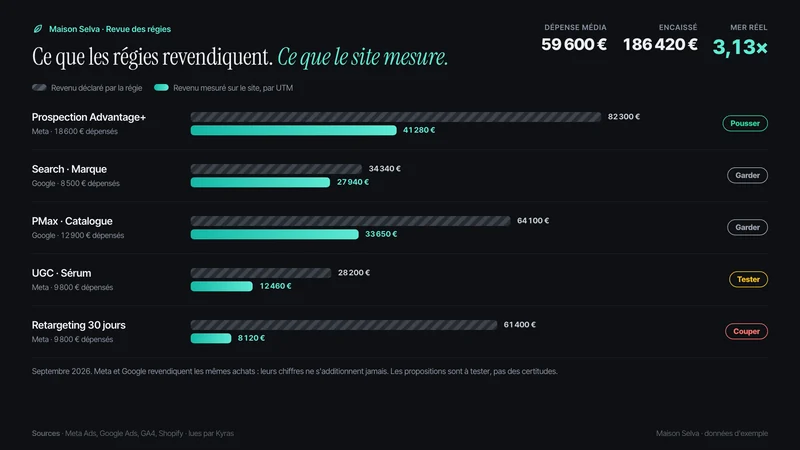Click the MER réel 3,13× figure
Screen dimensions: 800x450
pos(740,47)
